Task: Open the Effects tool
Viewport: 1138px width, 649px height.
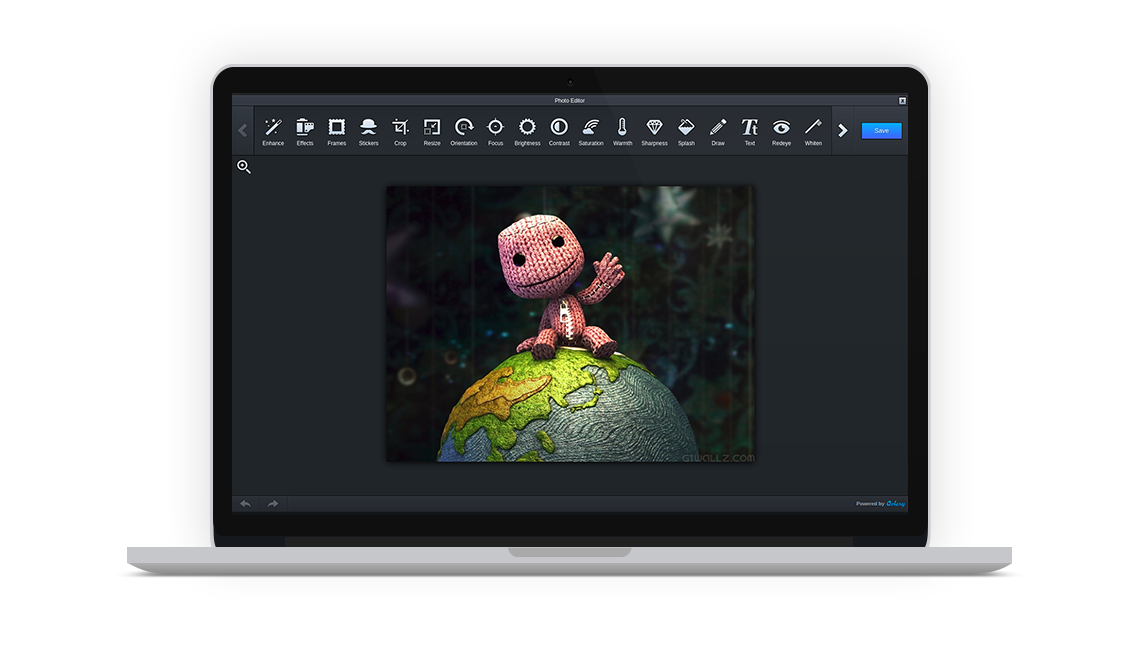Action: click(x=305, y=128)
